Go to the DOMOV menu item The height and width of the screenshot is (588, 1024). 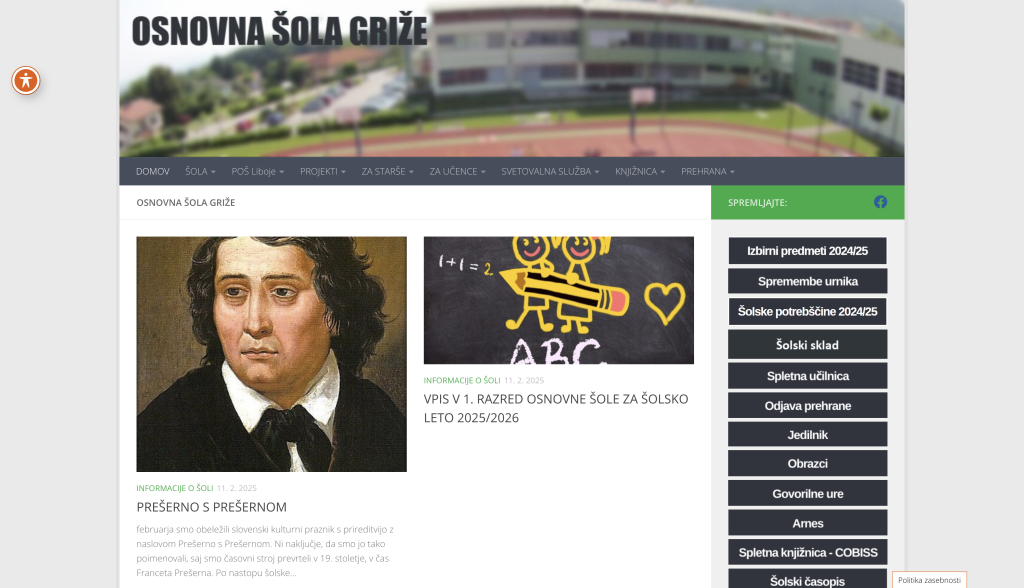[152, 171]
